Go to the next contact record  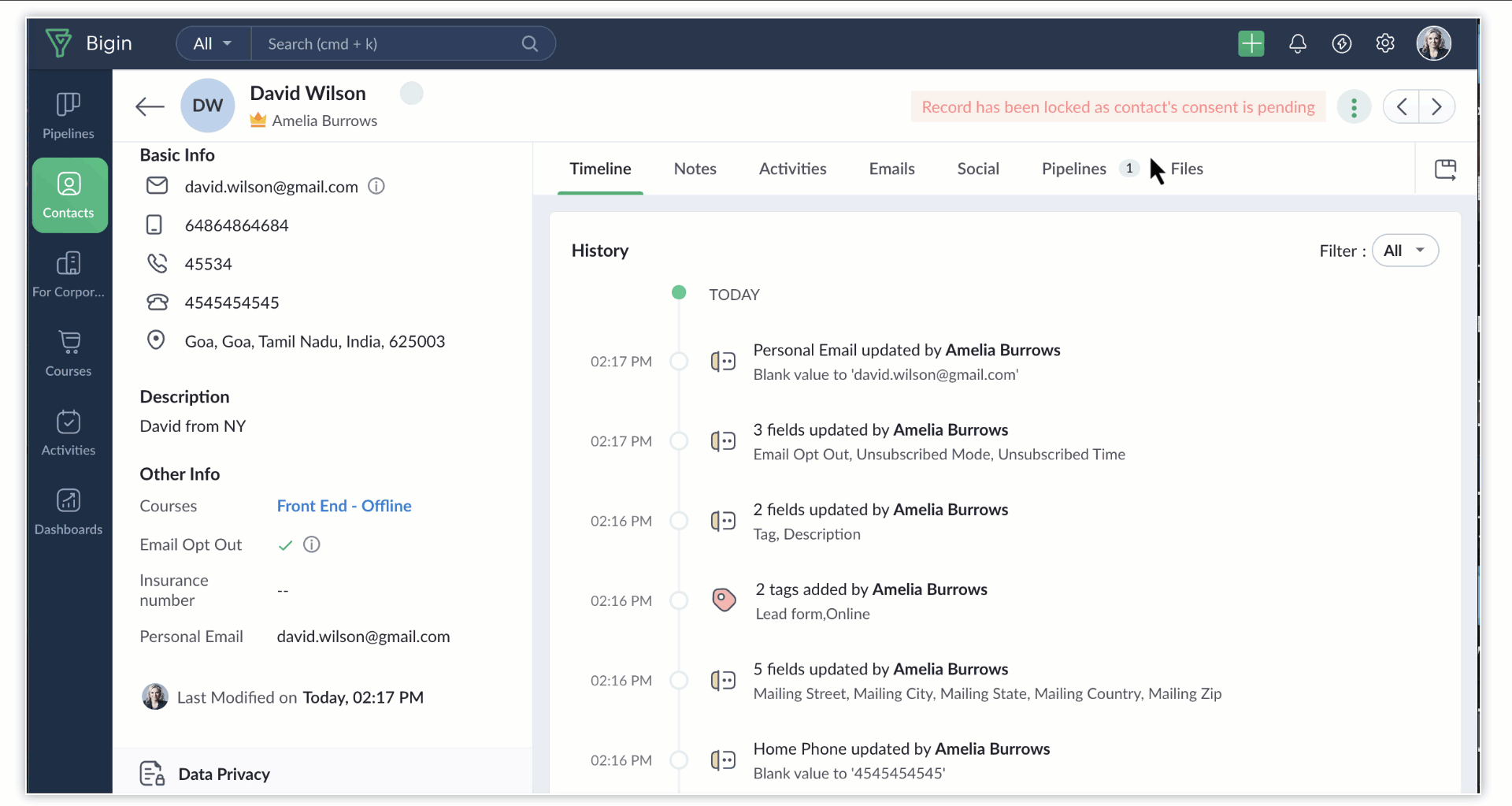pos(1436,107)
